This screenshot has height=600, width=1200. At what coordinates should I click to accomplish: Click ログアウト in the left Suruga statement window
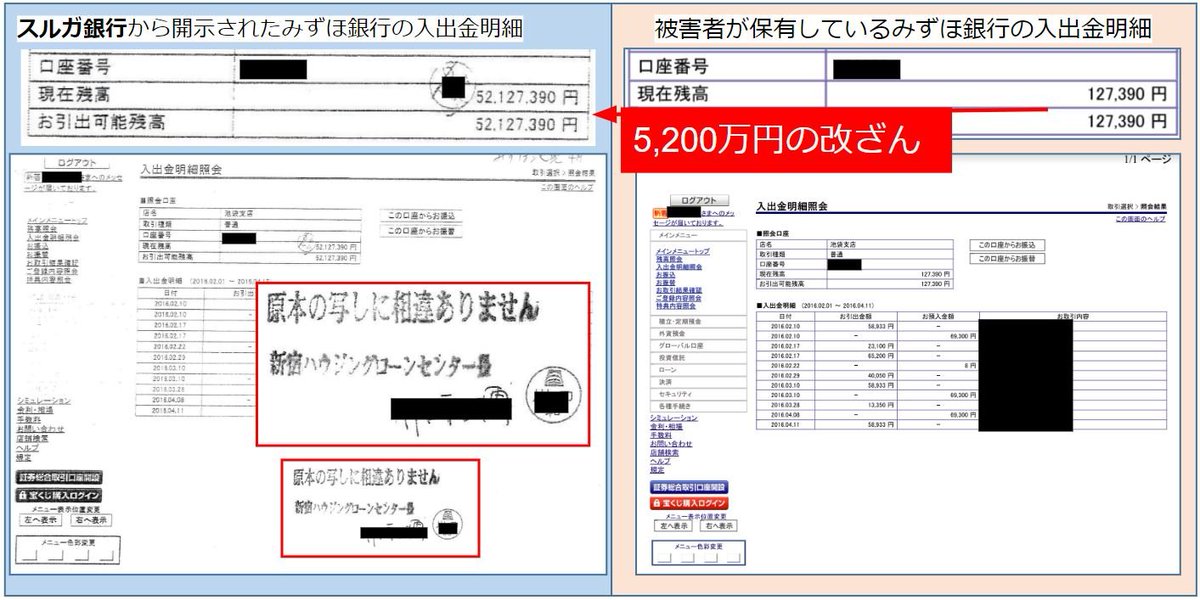(x=76, y=163)
